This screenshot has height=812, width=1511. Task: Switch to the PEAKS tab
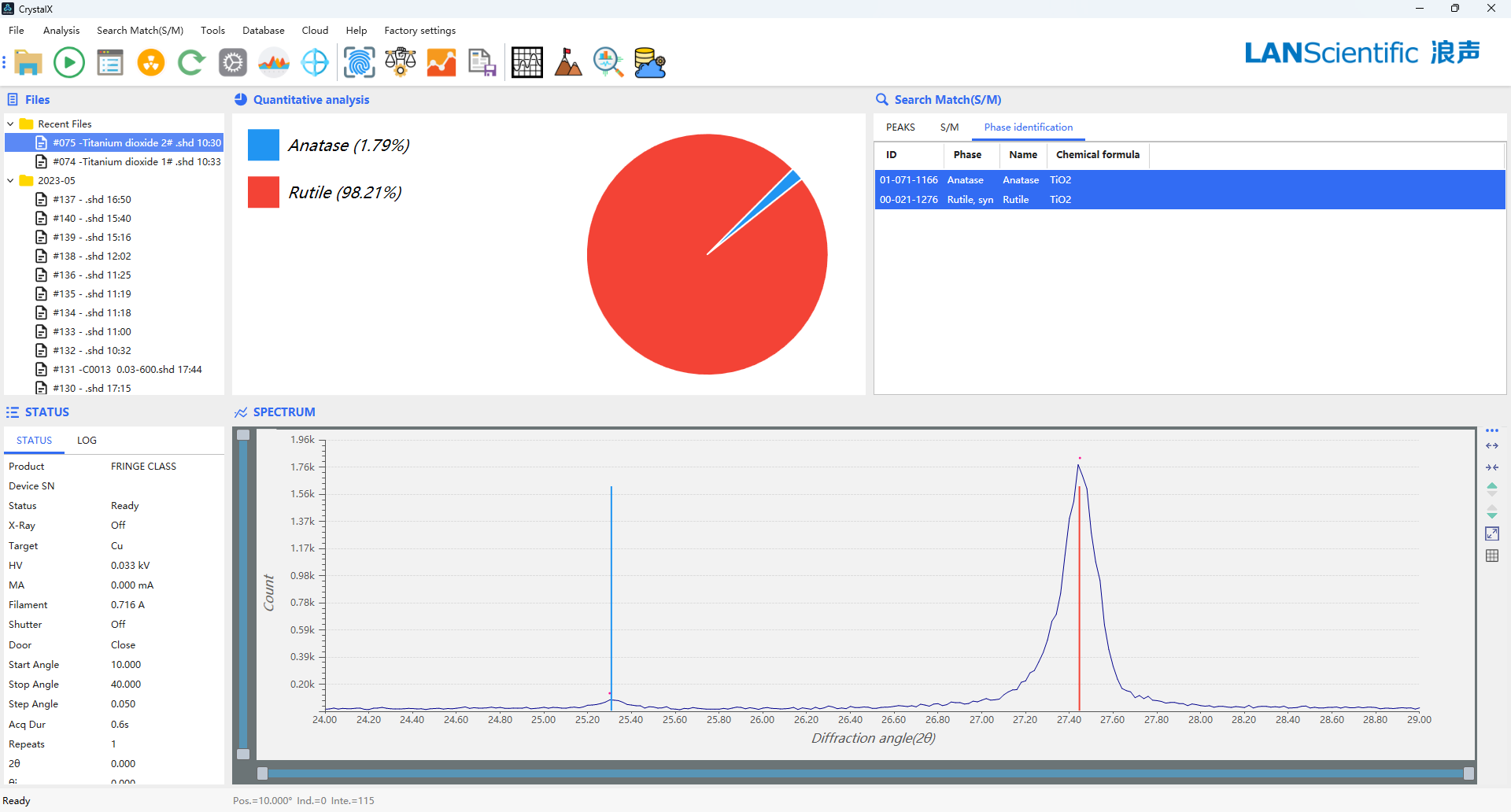pos(900,127)
